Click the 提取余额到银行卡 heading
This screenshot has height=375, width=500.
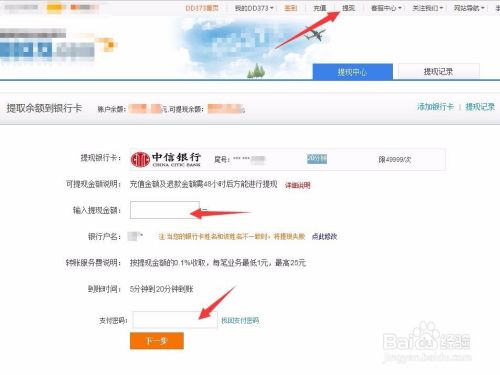(x=44, y=108)
